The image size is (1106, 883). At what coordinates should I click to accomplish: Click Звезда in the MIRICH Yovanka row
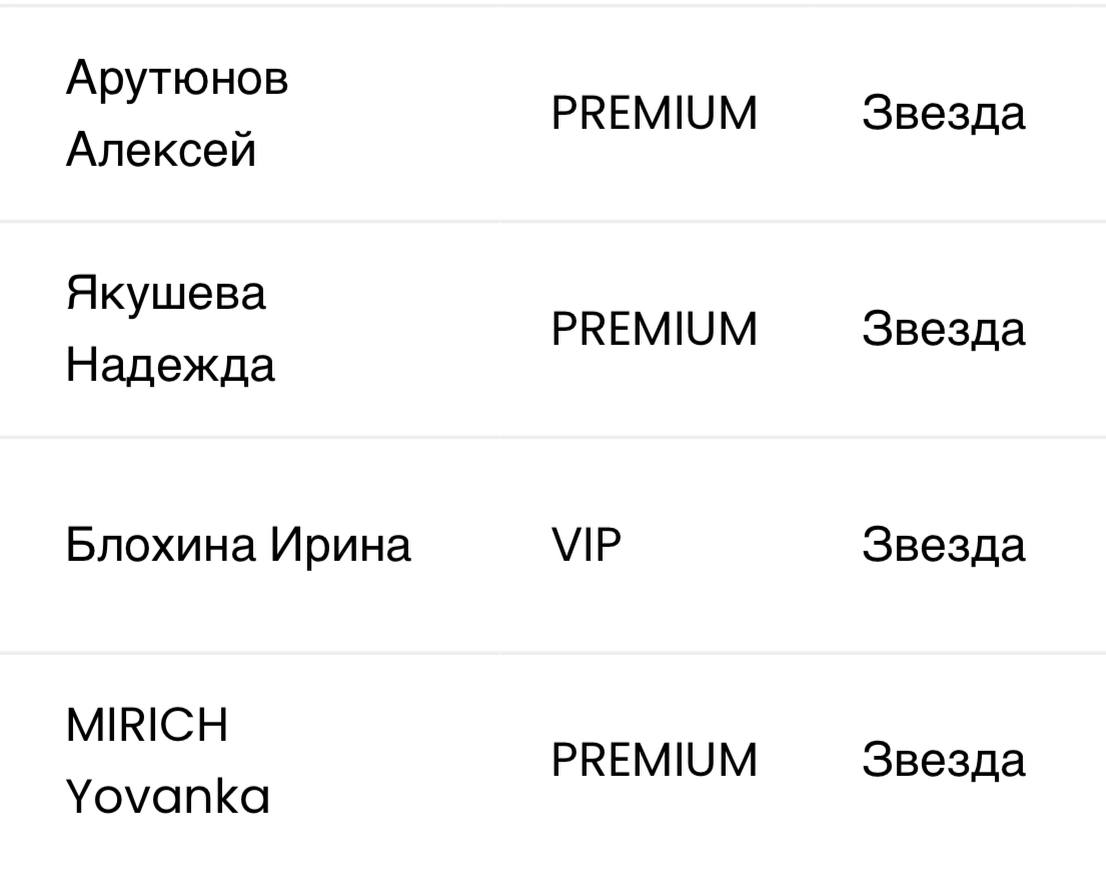pos(943,761)
